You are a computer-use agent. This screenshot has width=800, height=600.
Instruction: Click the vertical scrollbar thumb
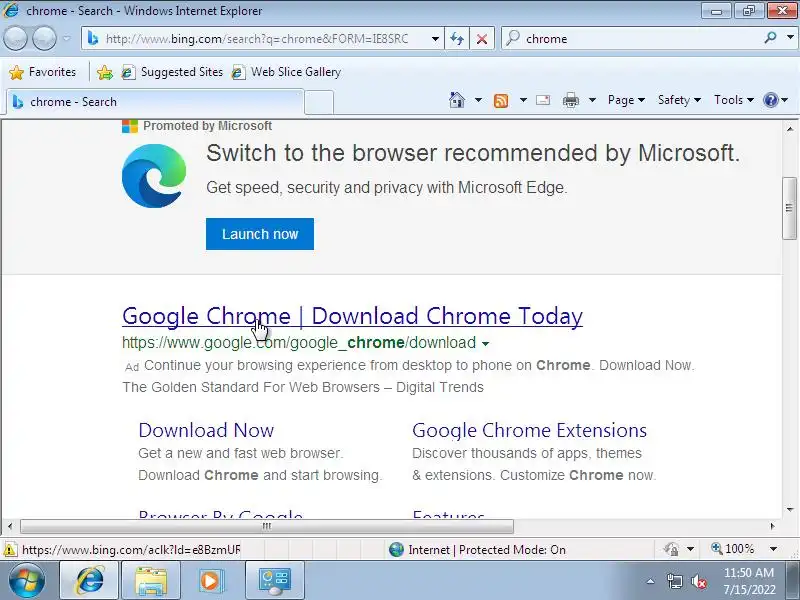[x=789, y=208]
